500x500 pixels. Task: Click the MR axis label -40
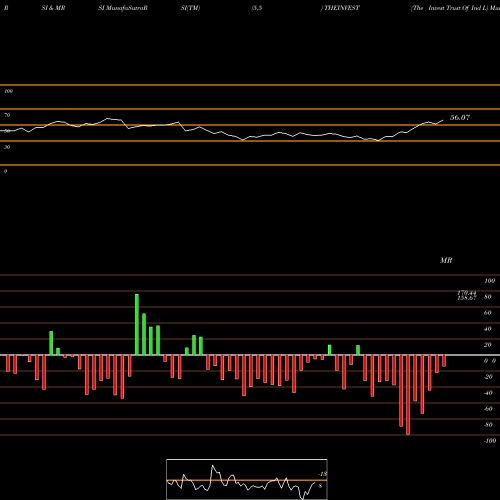488,393
